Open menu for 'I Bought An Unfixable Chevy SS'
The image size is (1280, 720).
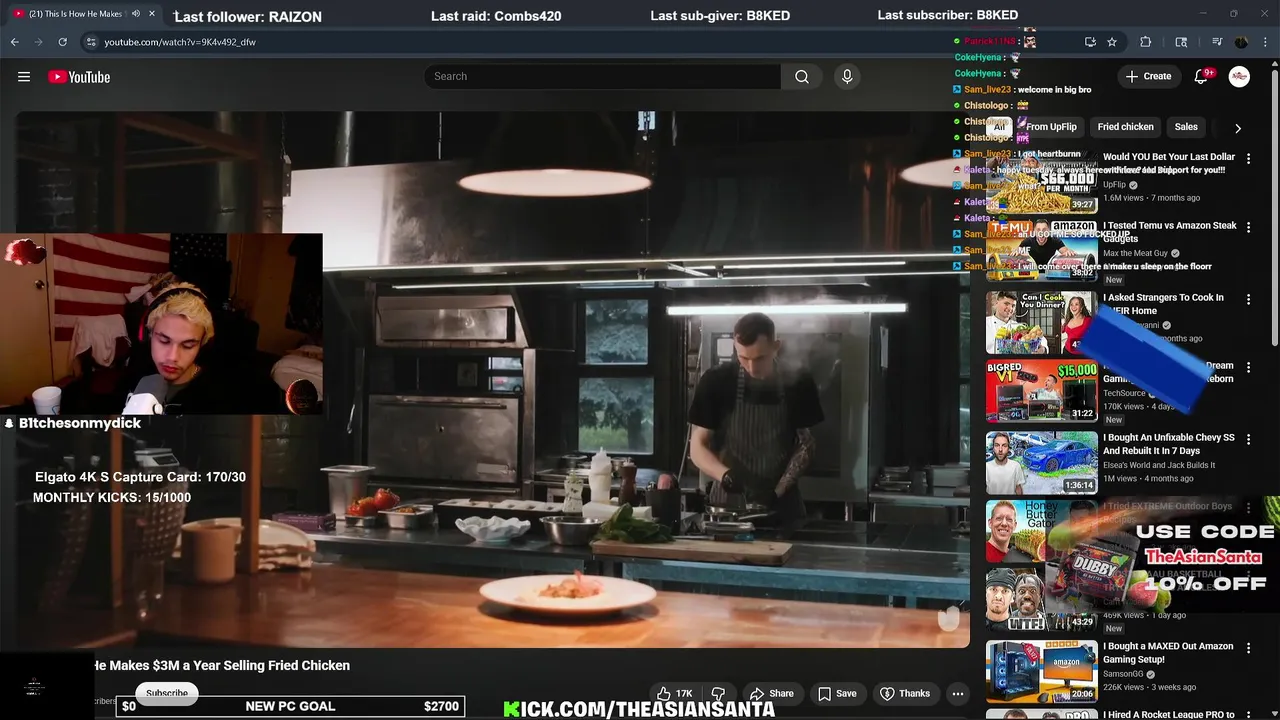coord(1248,439)
